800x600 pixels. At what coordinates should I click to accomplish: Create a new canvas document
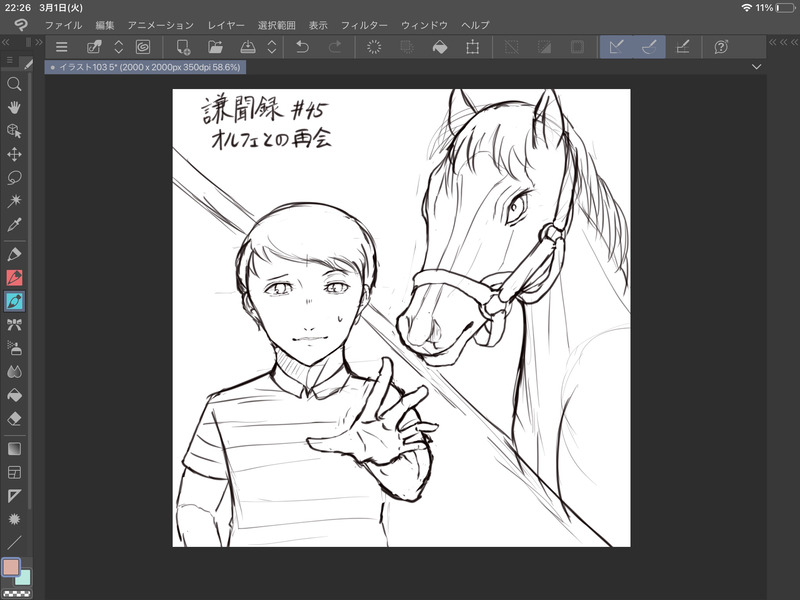click(x=183, y=47)
